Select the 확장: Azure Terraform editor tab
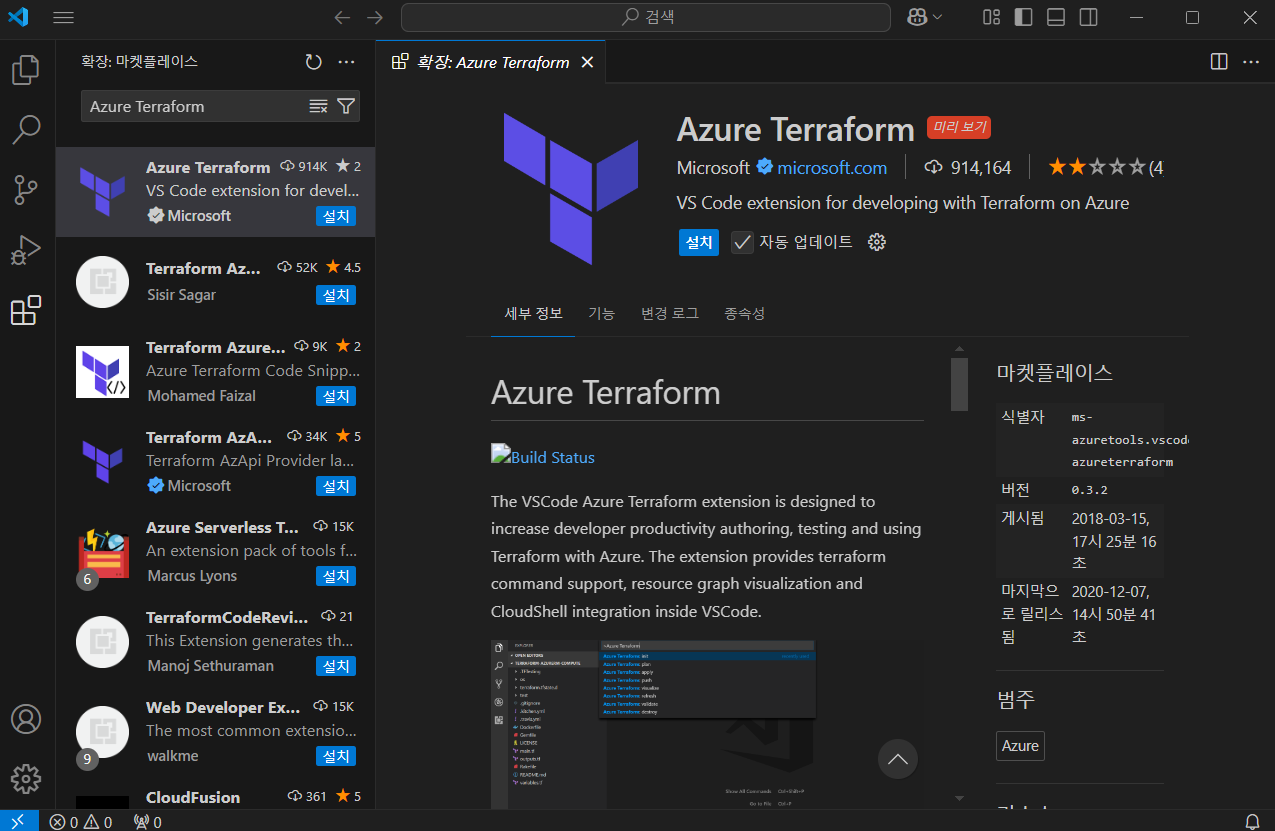 click(x=491, y=62)
